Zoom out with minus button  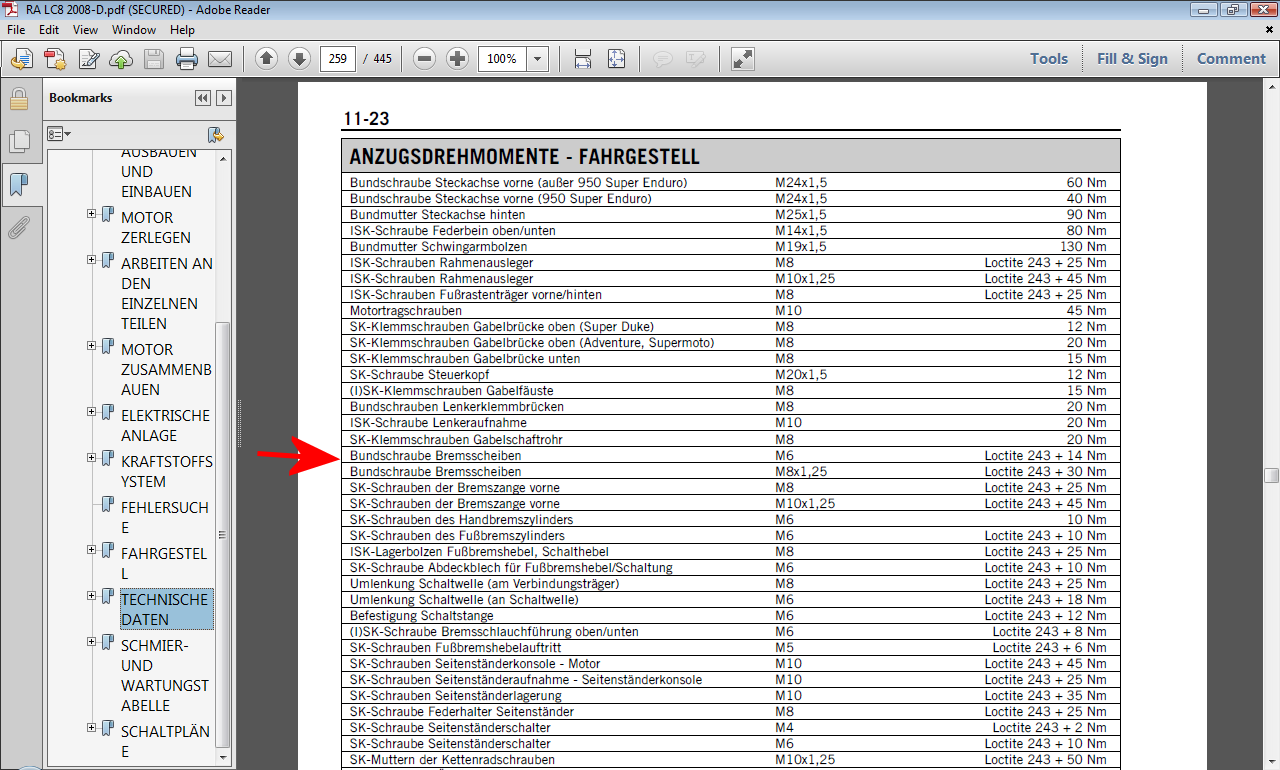tap(425, 59)
